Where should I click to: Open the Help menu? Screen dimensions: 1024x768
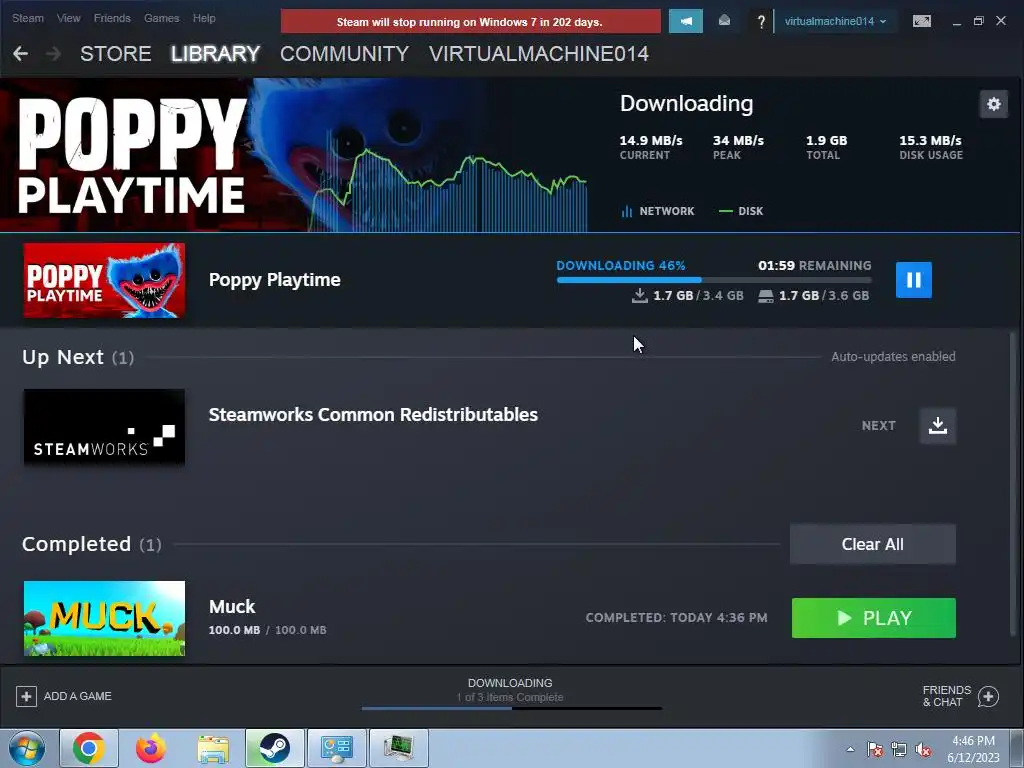[204, 18]
